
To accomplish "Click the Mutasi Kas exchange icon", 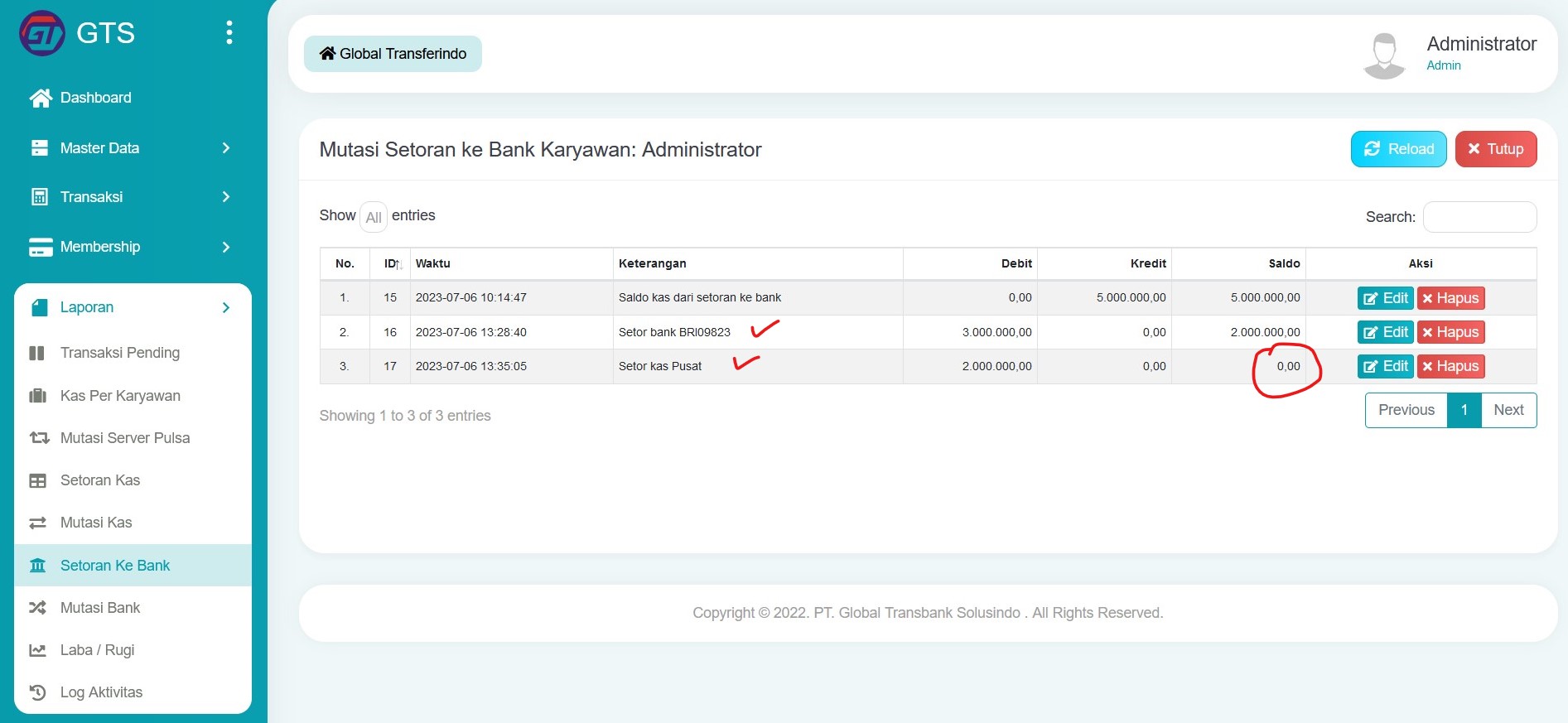I will (38, 523).
